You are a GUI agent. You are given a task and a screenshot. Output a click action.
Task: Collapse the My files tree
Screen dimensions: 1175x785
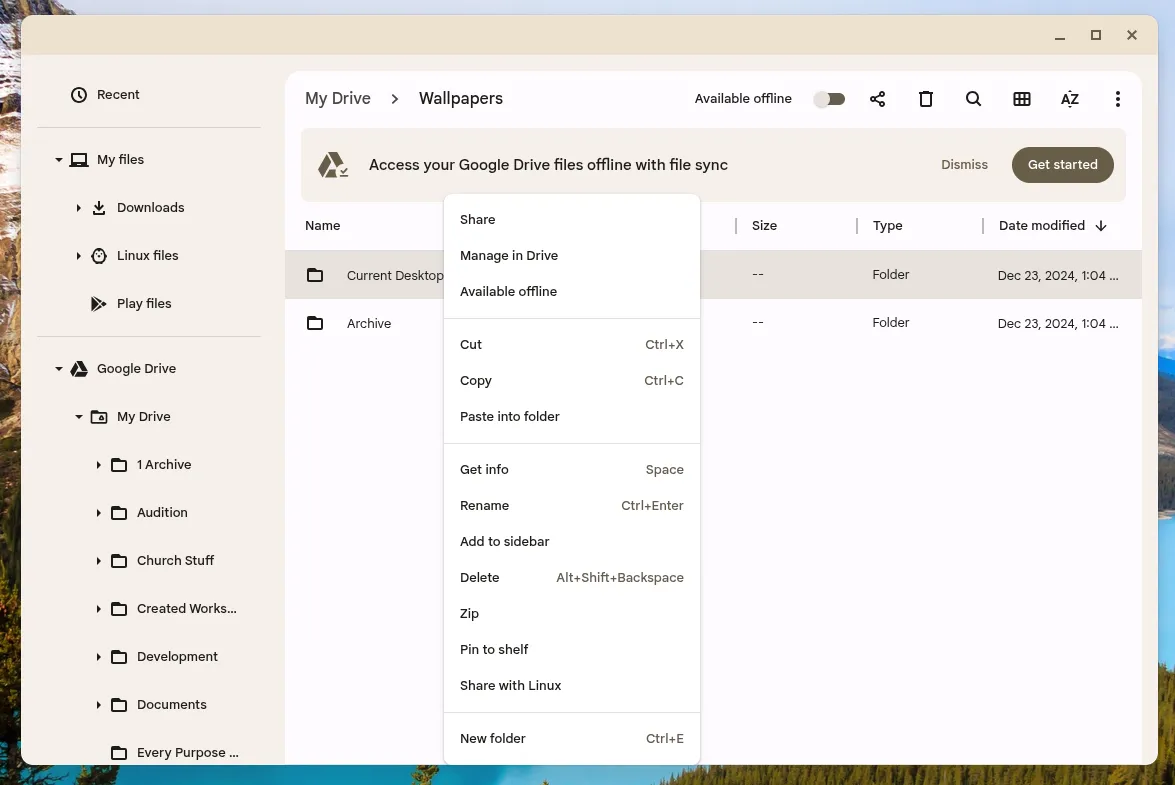coord(59,160)
